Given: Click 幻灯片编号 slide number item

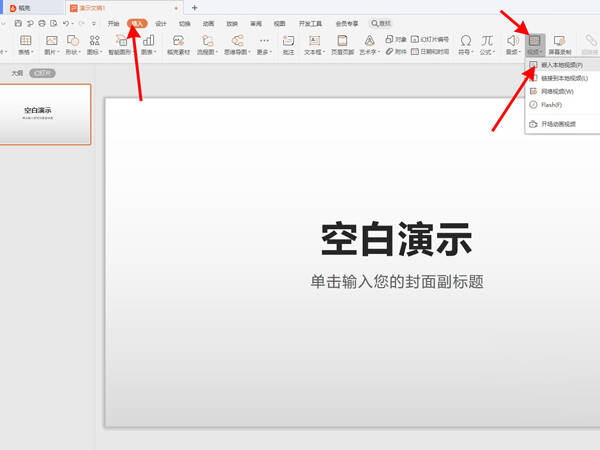Looking at the screenshot, I should click(429, 39).
